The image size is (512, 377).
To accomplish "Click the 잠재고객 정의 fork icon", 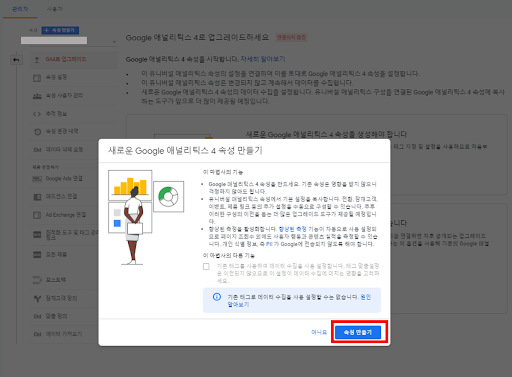I will pyautogui.click(x=37, y=298).
